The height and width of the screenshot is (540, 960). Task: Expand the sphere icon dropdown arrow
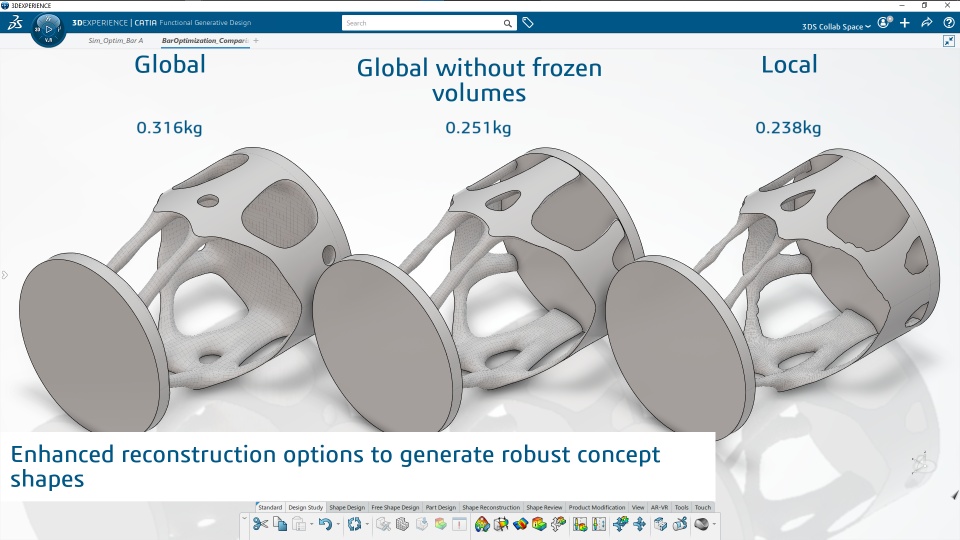(x=714, y=524)
